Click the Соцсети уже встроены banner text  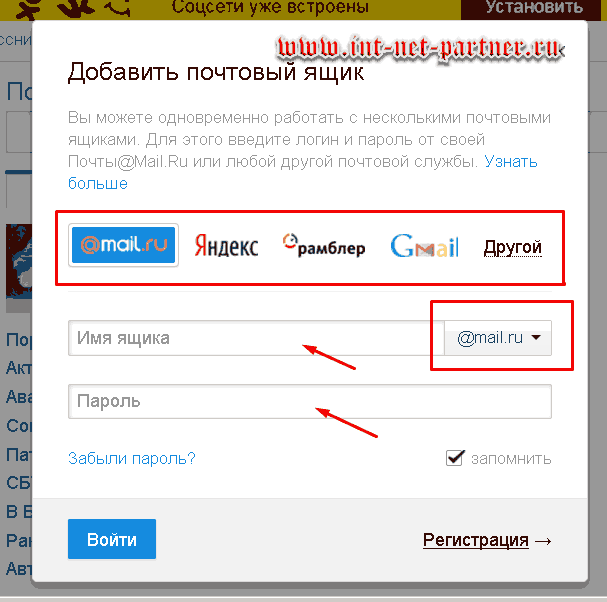click(270, 7)
